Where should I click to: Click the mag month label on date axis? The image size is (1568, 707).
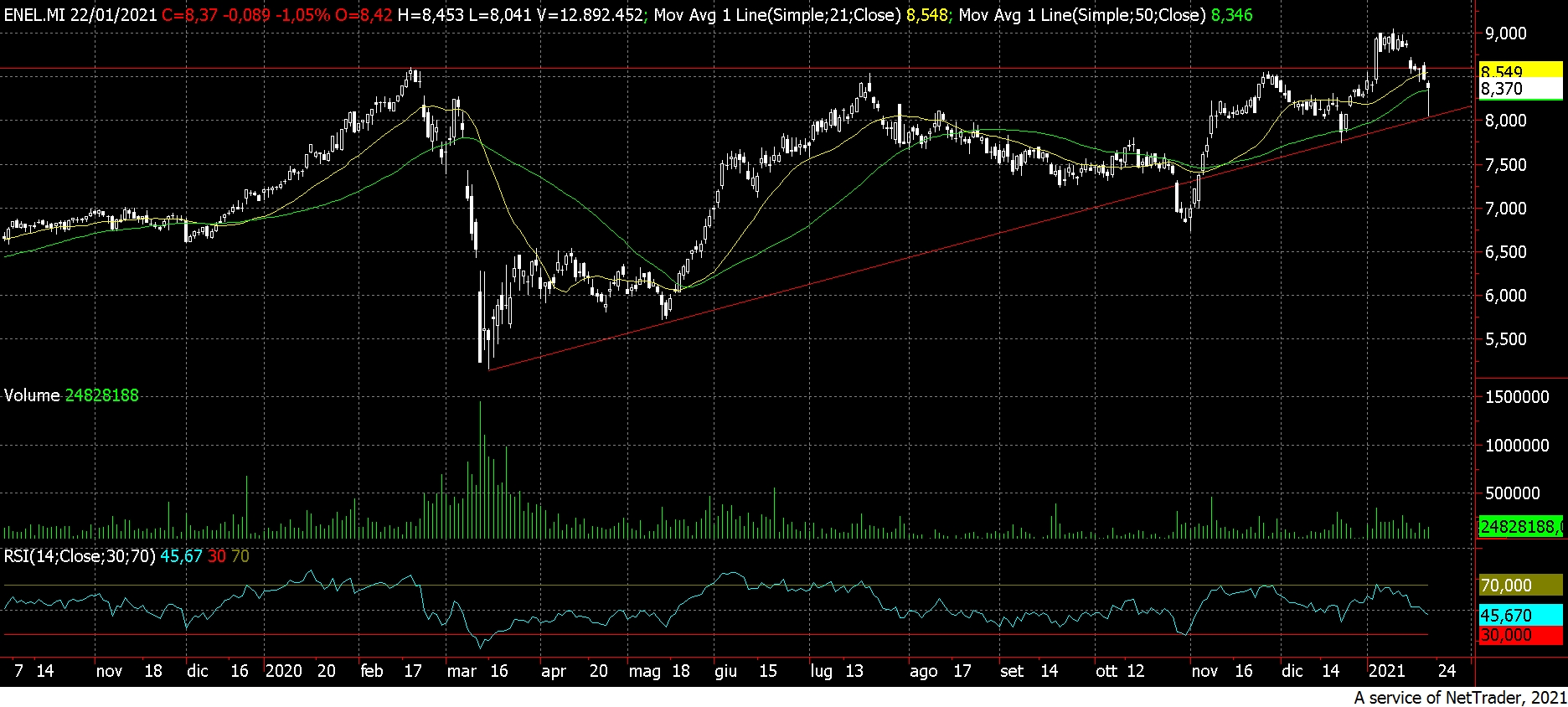click(644, 671)
